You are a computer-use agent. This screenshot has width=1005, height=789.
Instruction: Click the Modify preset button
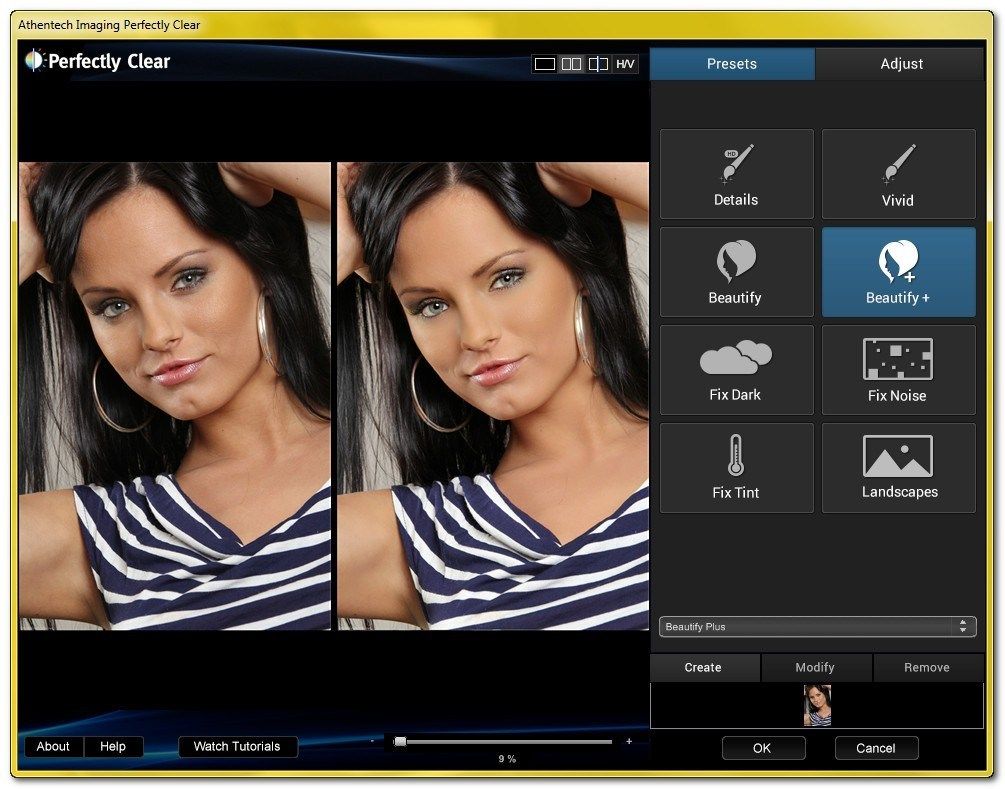816,668
